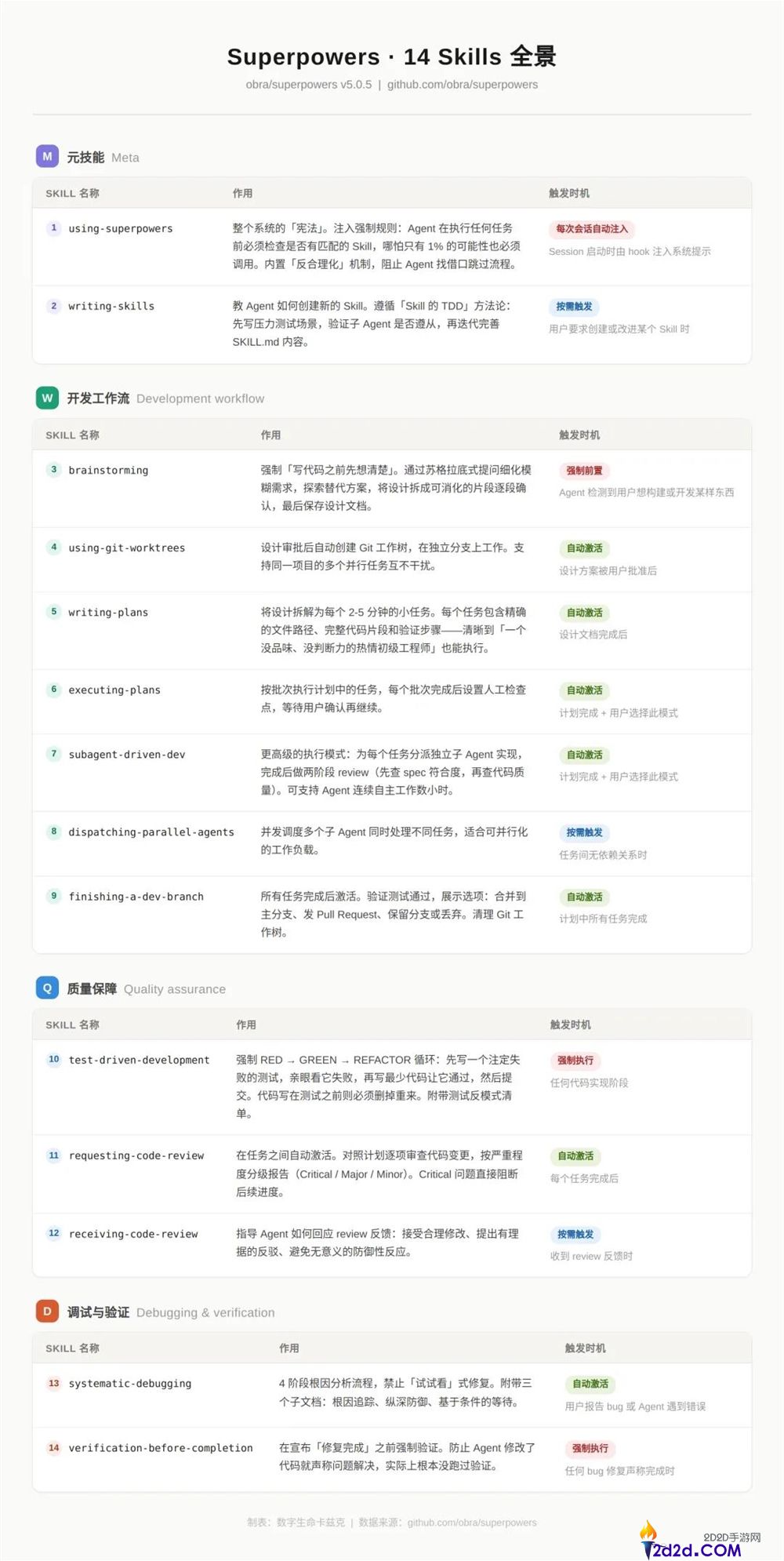Select the writing-plans skill name

(108, 612)
